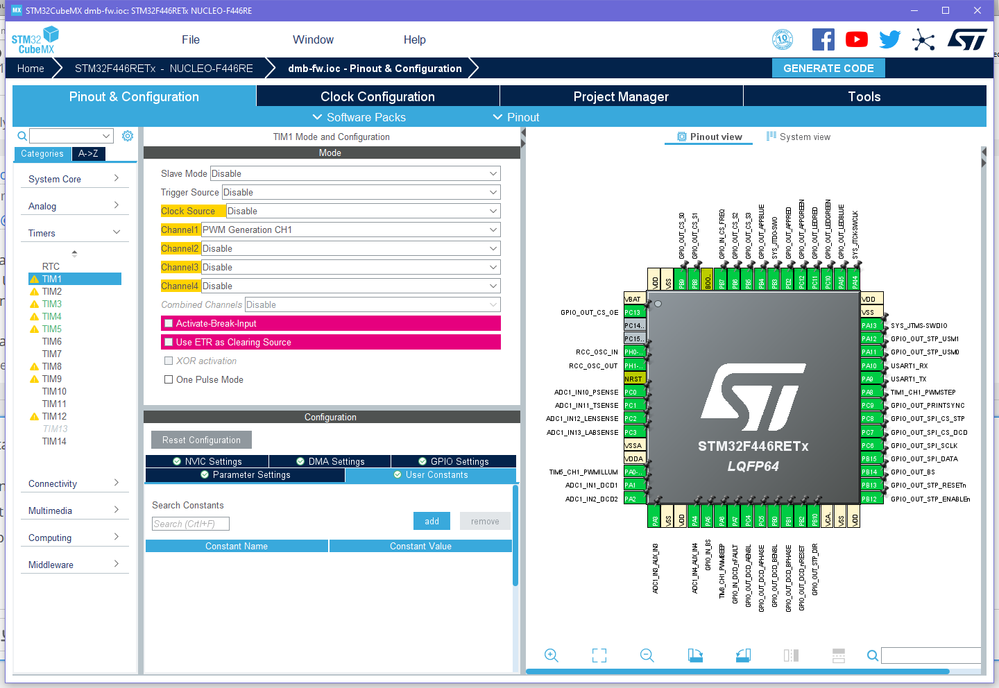The width and height of the screenshot is (999, 688).
Task: Click the peripheral search magnifier icon
Action: click(22, 136)
